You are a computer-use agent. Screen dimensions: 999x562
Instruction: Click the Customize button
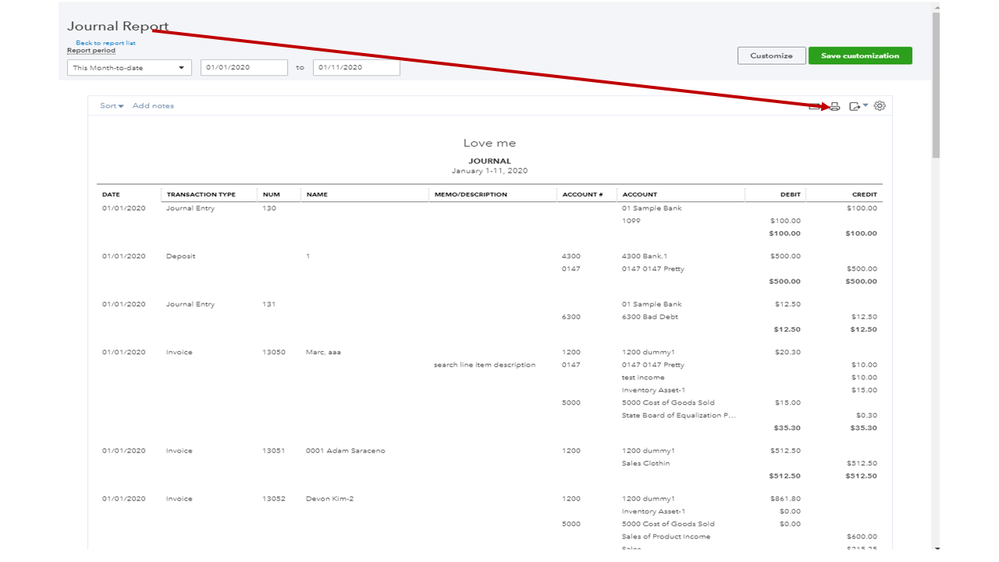coord(771,55)
